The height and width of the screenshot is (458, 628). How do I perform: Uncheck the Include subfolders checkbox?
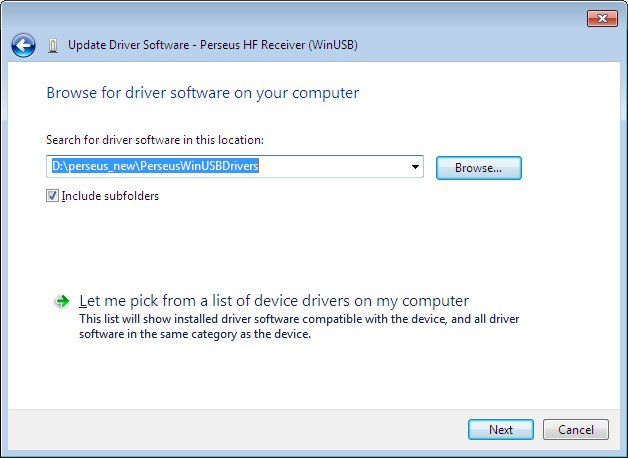coord(52,196)
